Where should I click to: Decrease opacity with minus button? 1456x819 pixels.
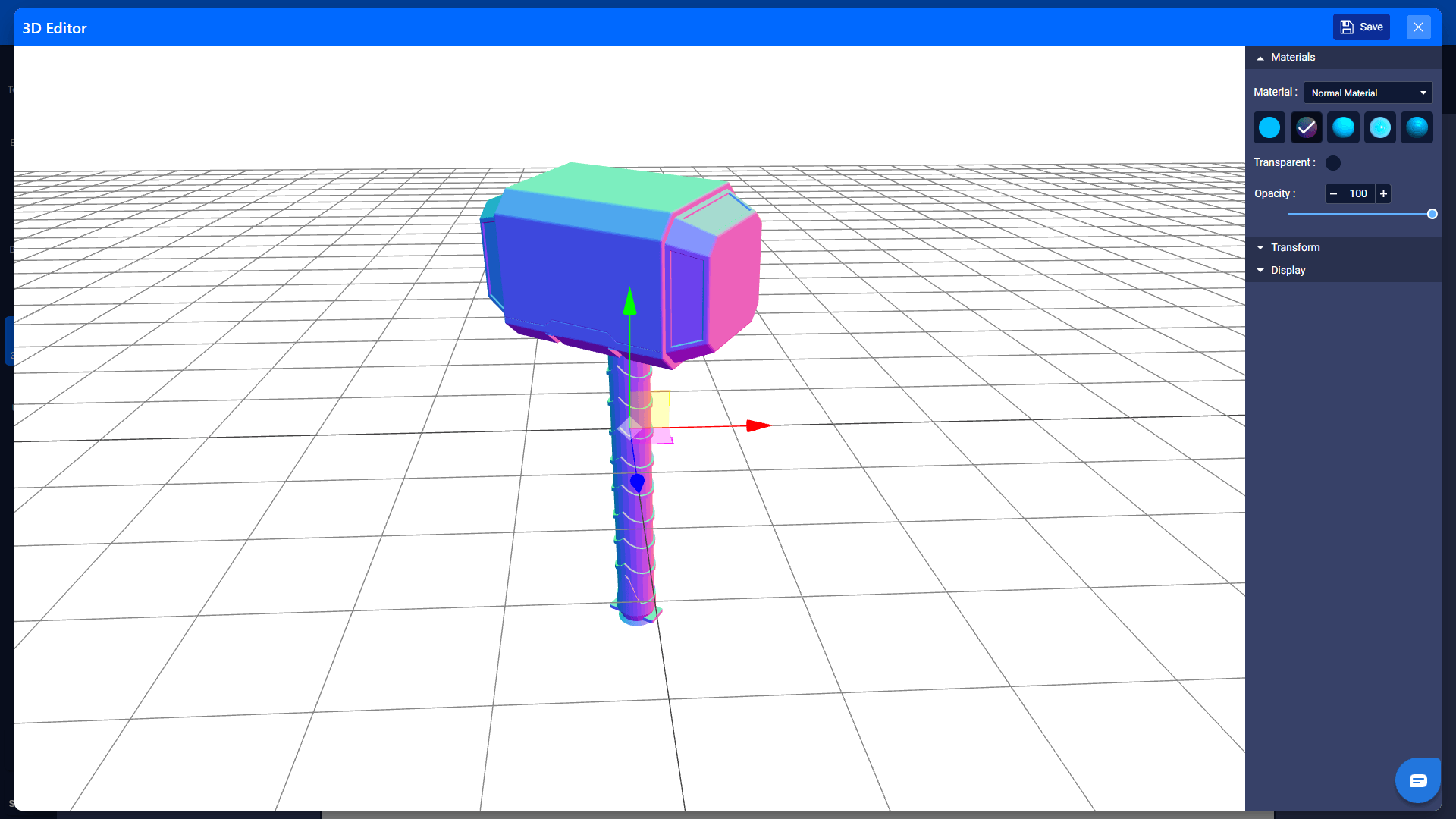click(1333, 194)
